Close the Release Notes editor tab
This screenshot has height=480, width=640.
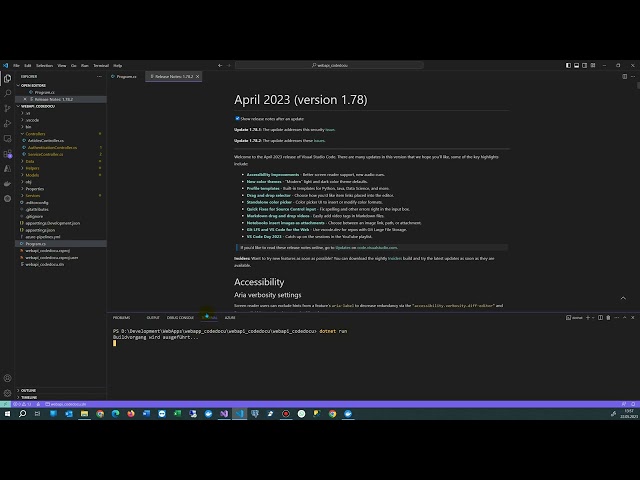click(198, 76)
